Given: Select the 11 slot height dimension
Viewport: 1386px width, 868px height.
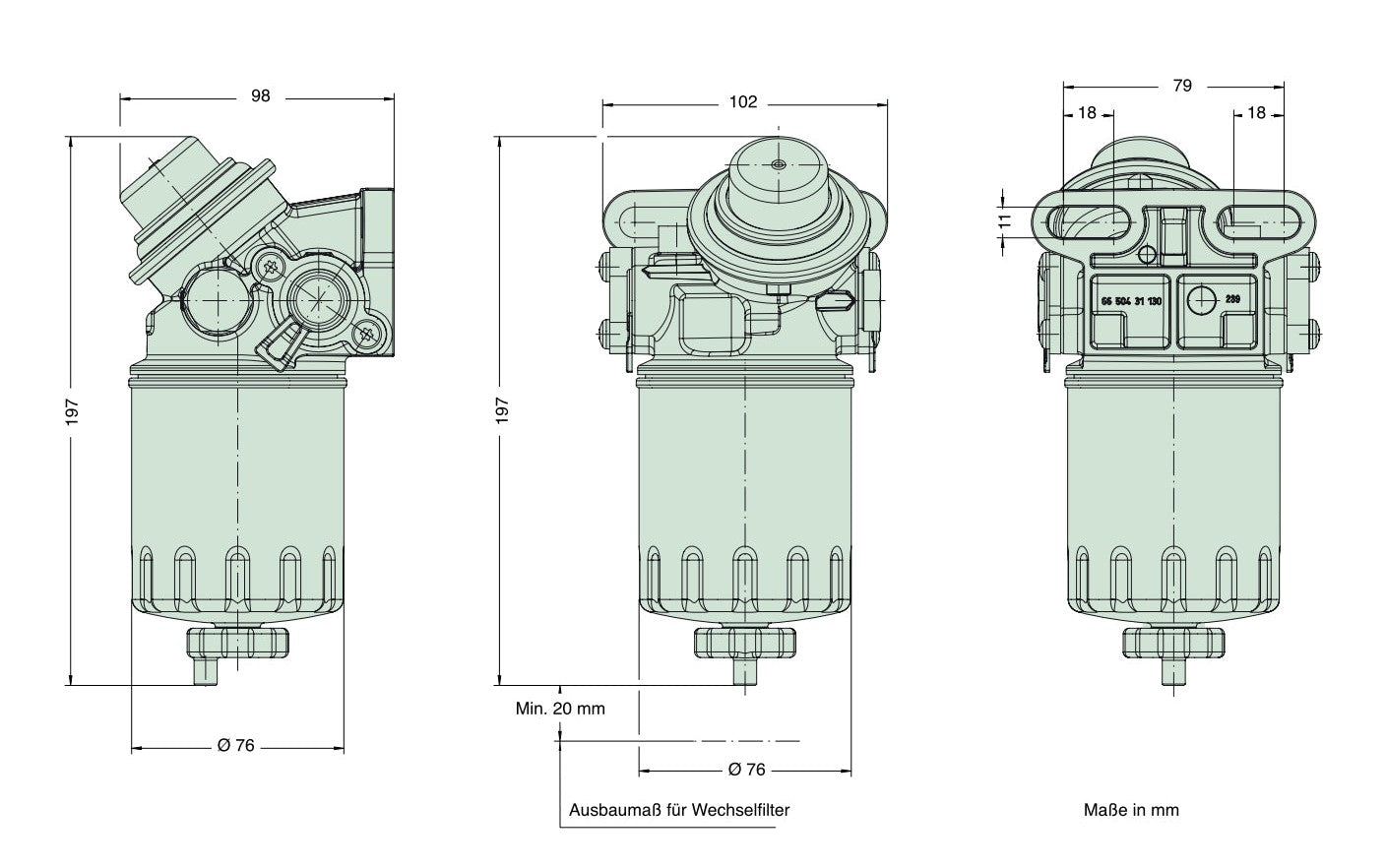Looking at the screenshot, I should pos(1004,221).
